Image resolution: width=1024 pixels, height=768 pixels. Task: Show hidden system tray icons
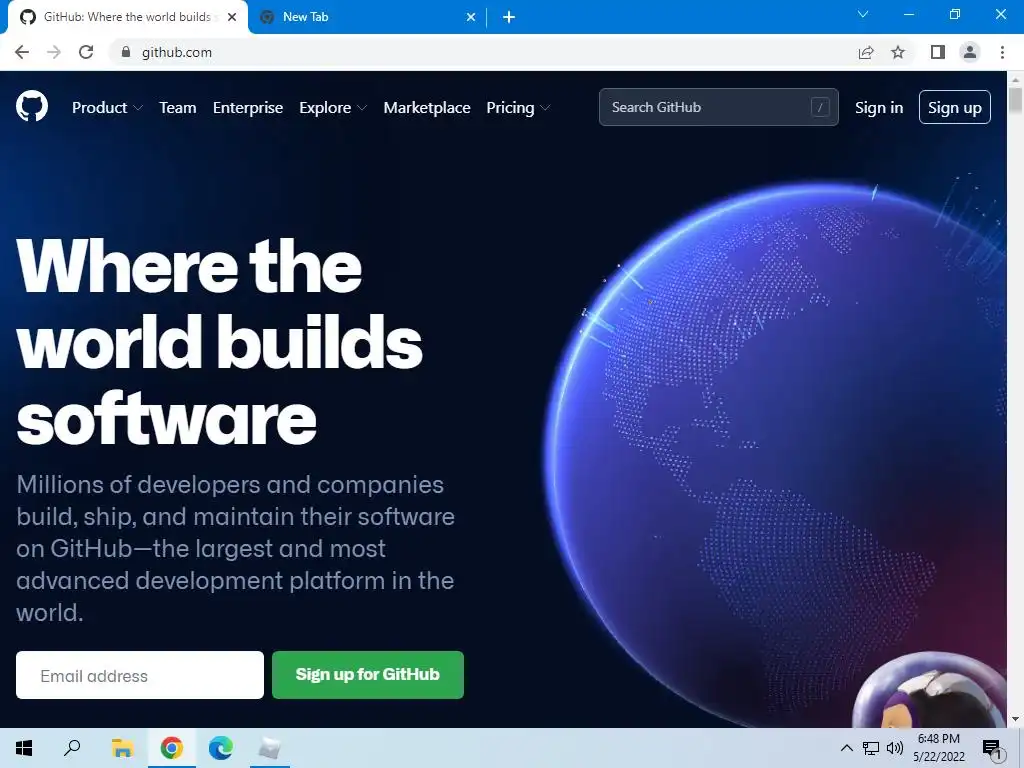[846, 748]
